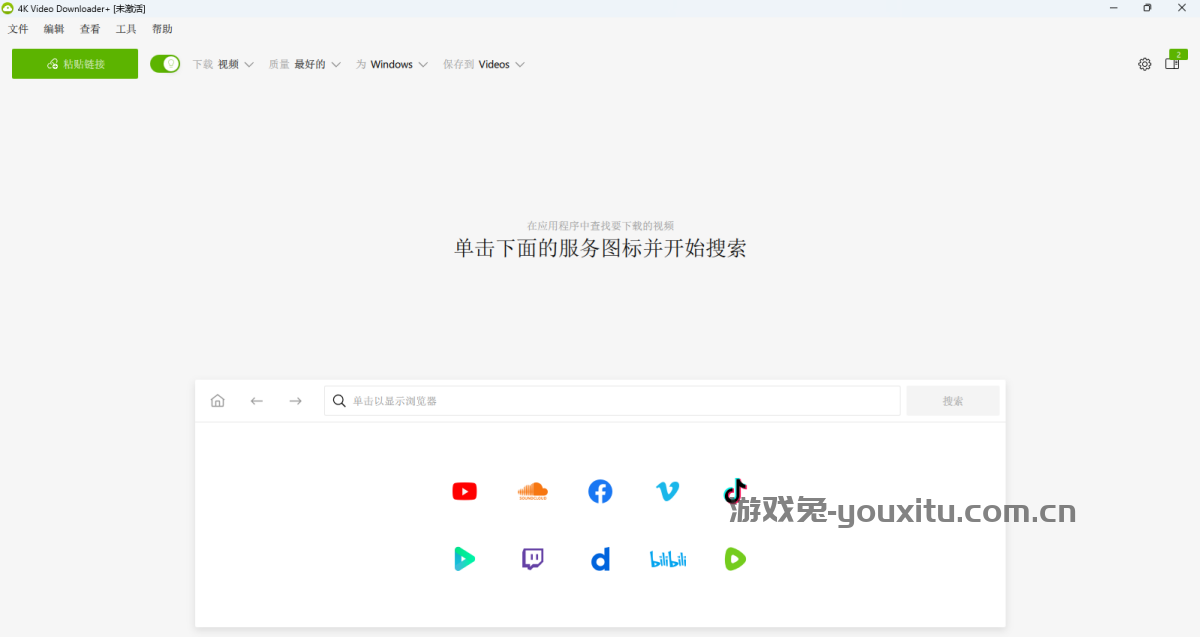Click the green 粘贴链接 button
The height and width of the screenshot is (637, 1200).
pos(75,64)
